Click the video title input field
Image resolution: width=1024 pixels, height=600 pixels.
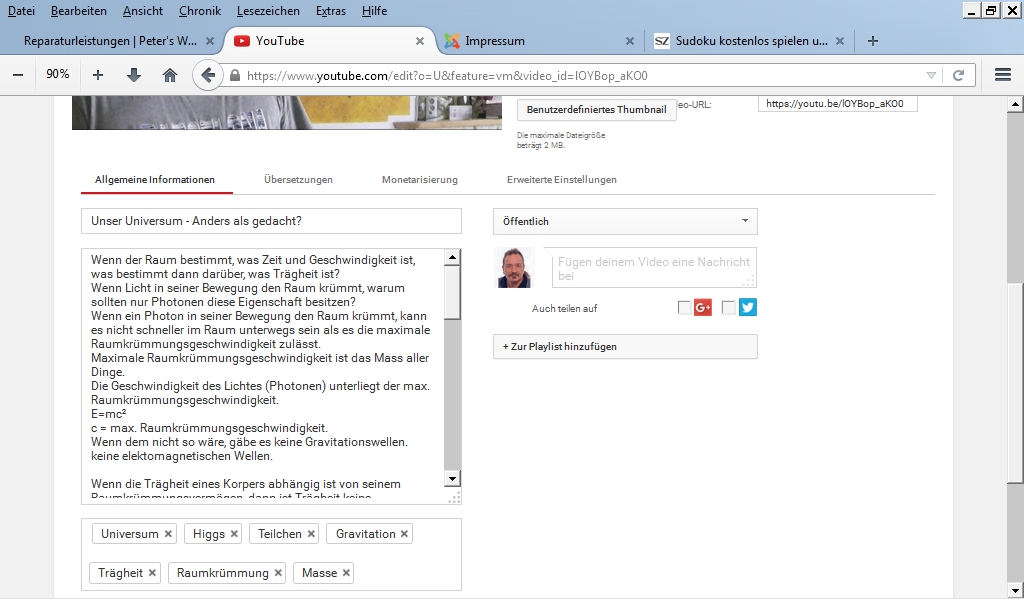click(x=271, y=221)
